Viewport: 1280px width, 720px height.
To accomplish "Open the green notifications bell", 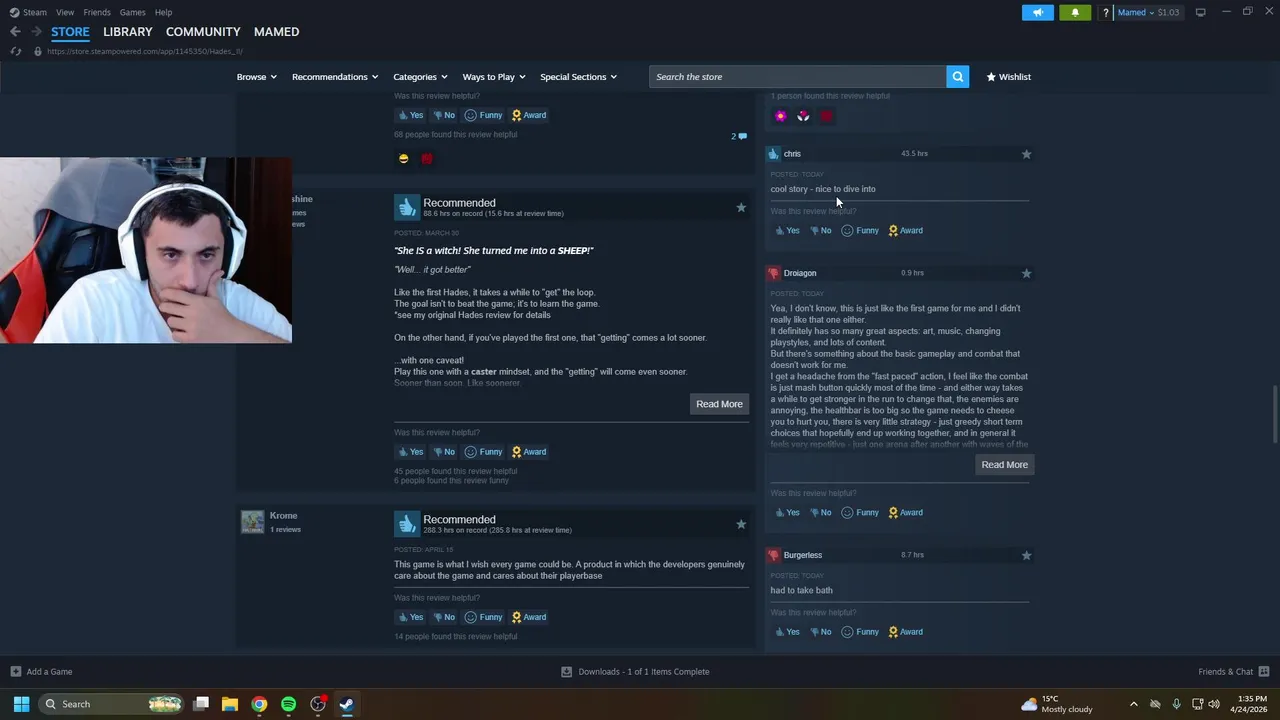I will click(1075, 12).
